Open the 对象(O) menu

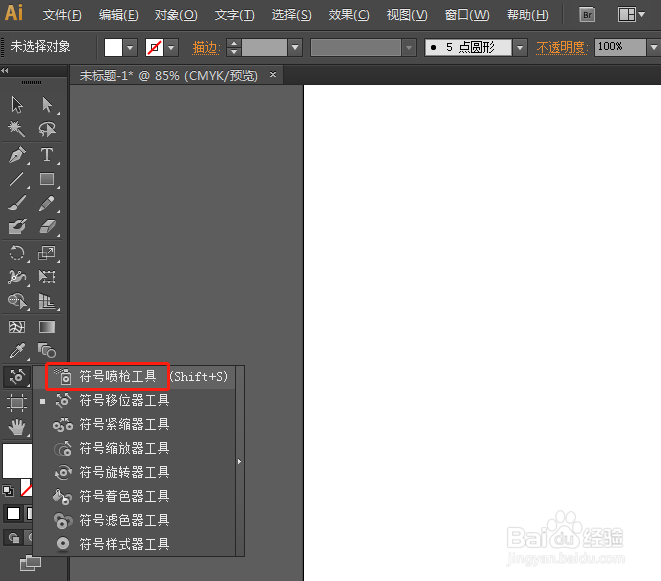click(x=176, y=15)
